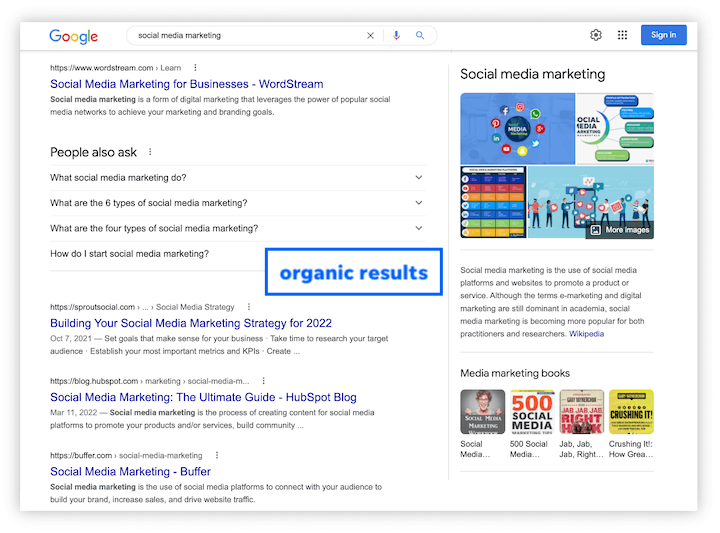Click the 500 Social Media... book title text

pos(529,449)
